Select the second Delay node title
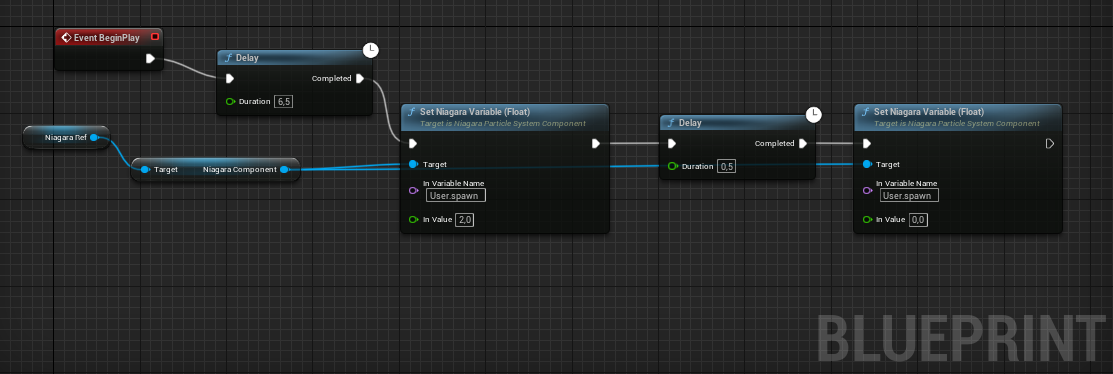This screenshot has width=1113, height=374. click(690, 123)
